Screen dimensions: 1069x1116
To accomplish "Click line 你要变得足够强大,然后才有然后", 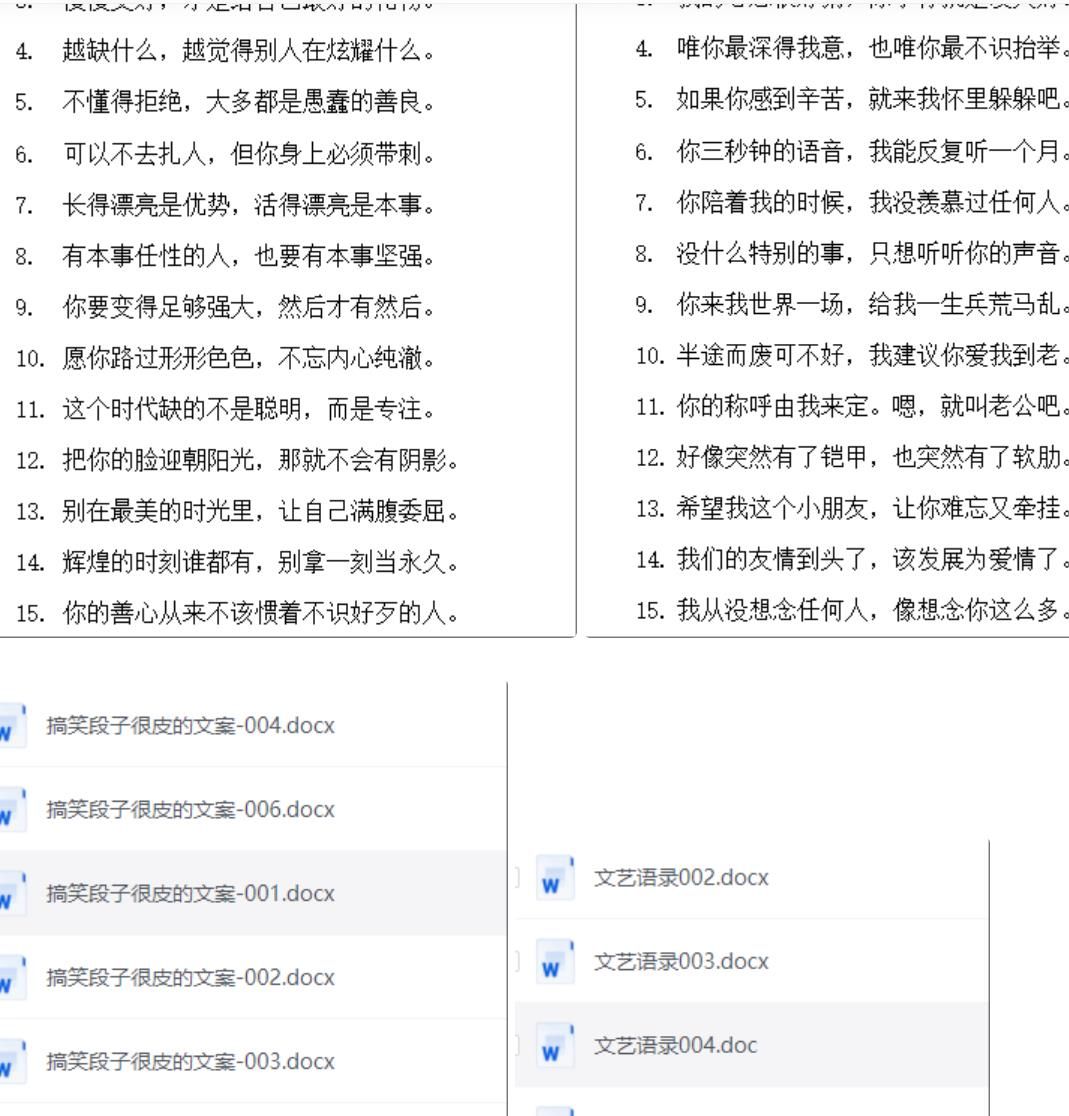I will [249, 307].
